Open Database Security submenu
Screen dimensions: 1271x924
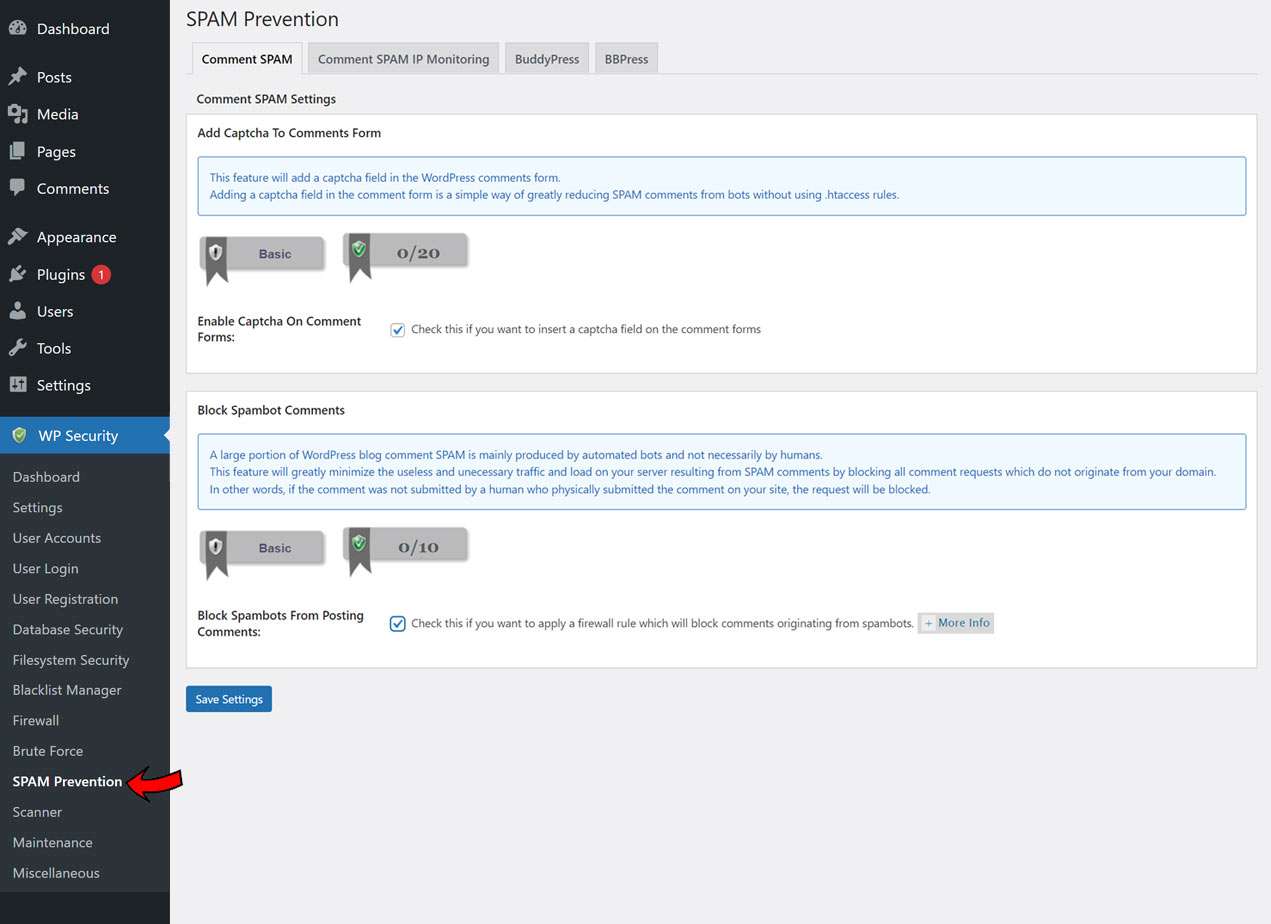tap(68, 629)
